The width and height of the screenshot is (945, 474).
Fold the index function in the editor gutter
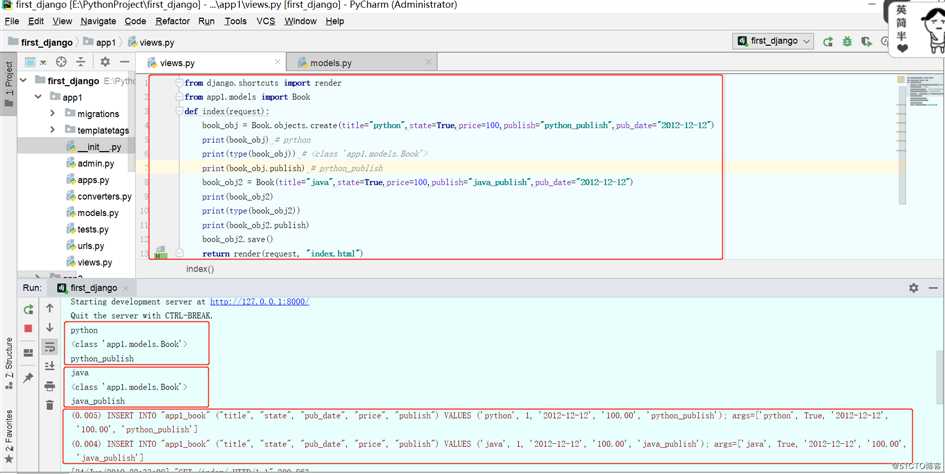click(x=179, y=111)
